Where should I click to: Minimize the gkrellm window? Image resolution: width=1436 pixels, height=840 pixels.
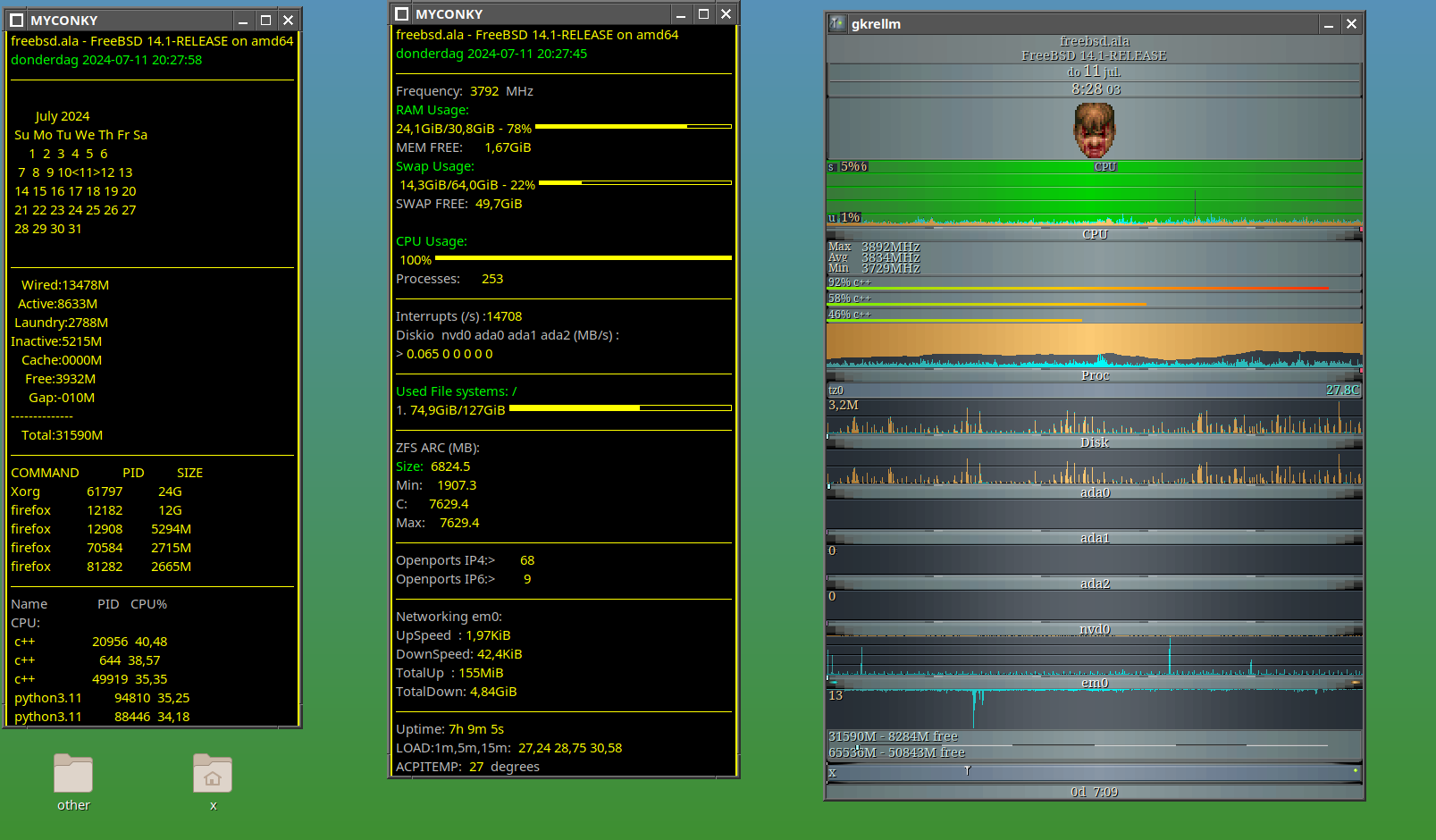(1329, 24)
